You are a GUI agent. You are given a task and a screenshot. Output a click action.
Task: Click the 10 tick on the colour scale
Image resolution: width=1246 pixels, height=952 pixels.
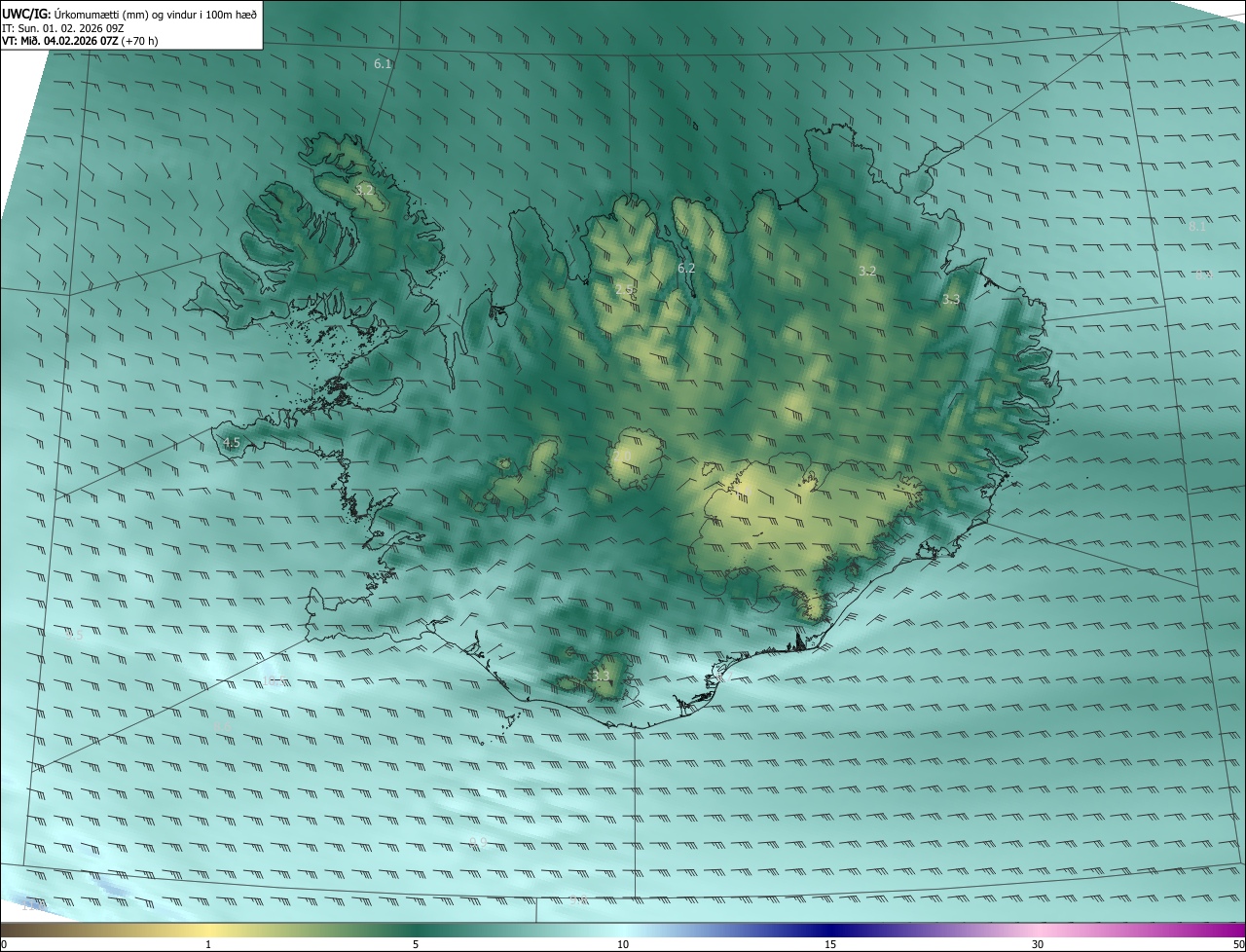point(623,945)
